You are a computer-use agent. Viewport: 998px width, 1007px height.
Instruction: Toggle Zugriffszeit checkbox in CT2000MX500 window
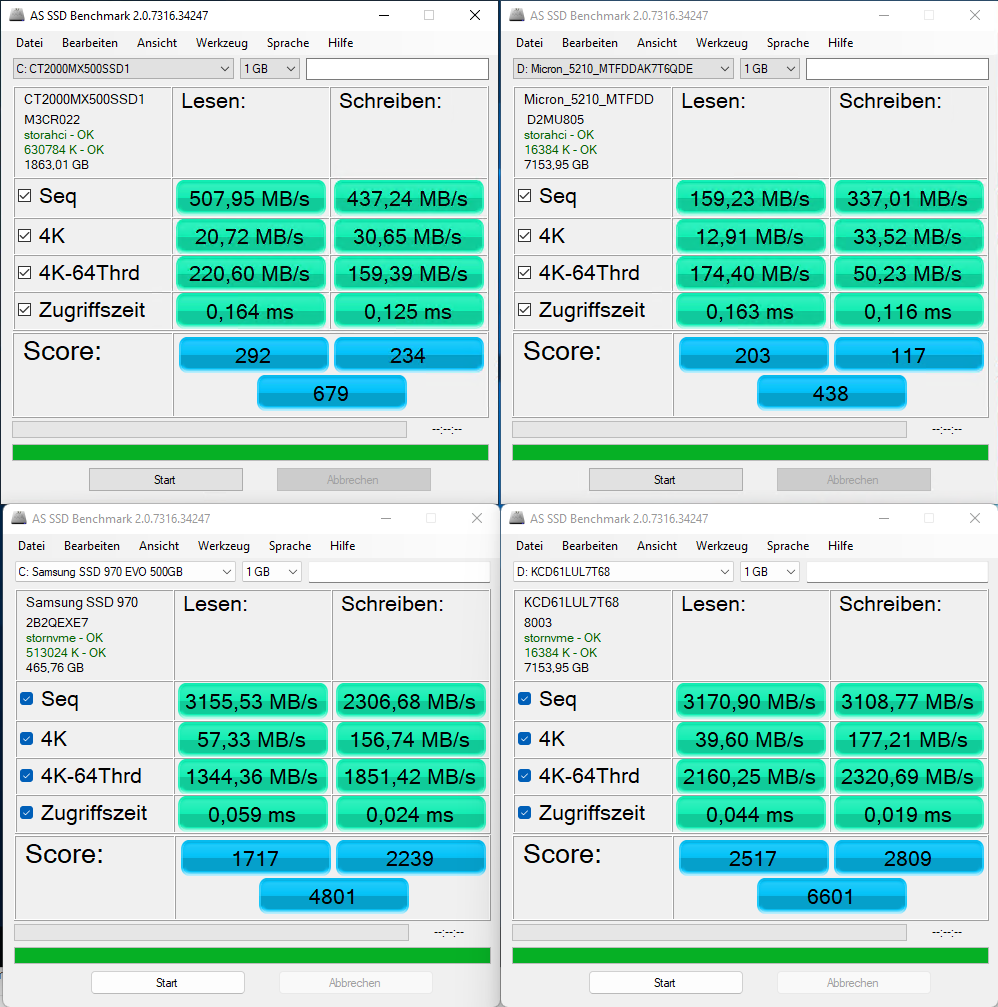click(24, 310)
